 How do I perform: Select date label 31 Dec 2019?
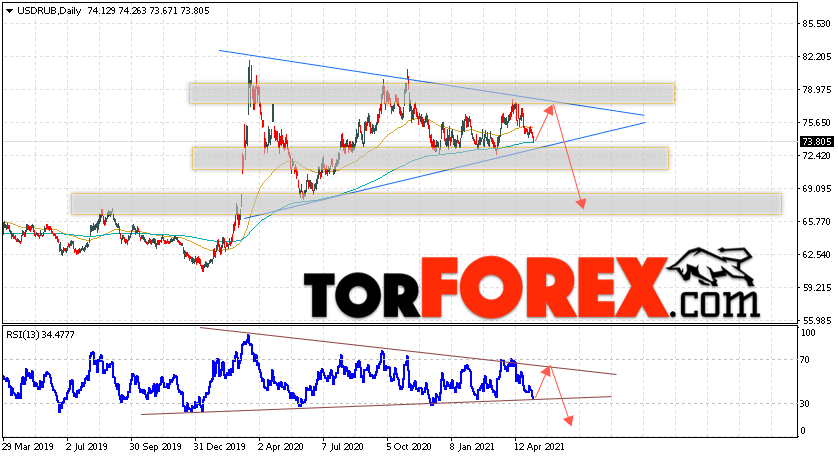point(220,446)
